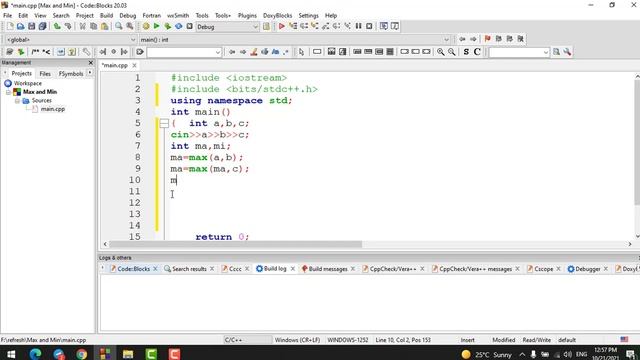Run the program with the green play icon
Image resolution: width=640 pixels, height=360 pixels.
click(156, 27)
